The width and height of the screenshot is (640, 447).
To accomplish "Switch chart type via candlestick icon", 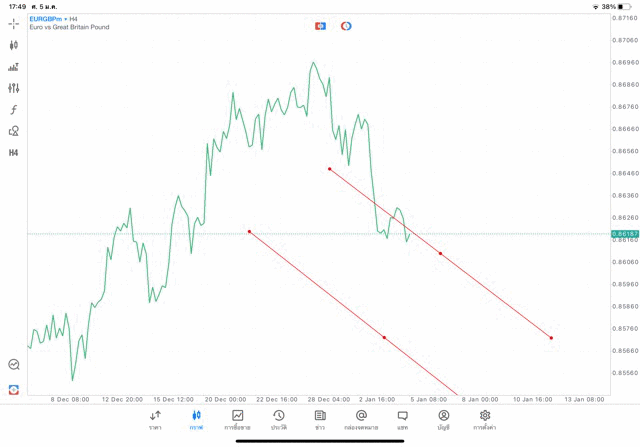I will pos(14,45).
